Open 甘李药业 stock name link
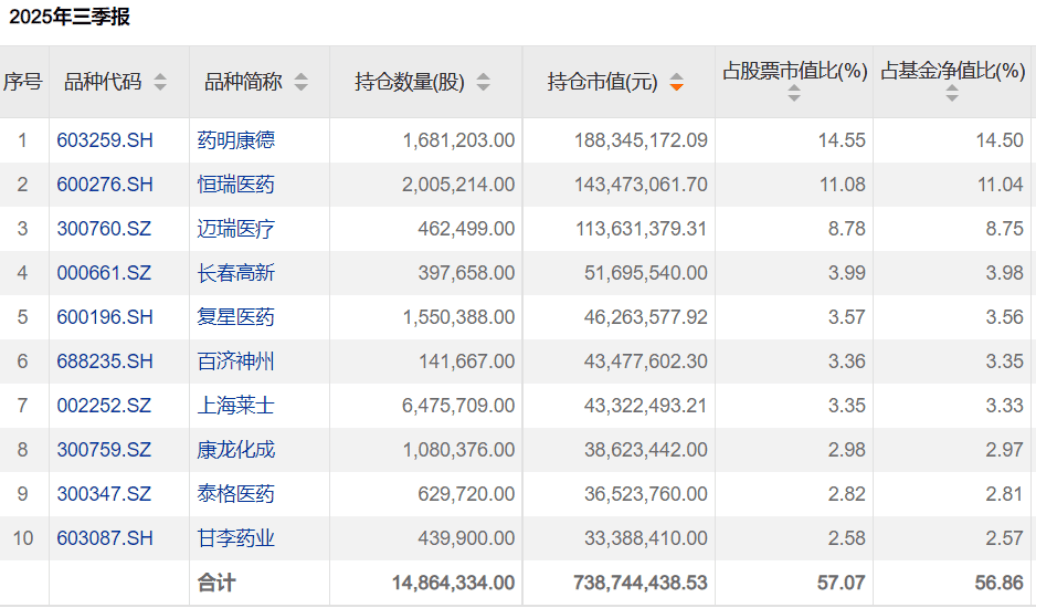 235,539
